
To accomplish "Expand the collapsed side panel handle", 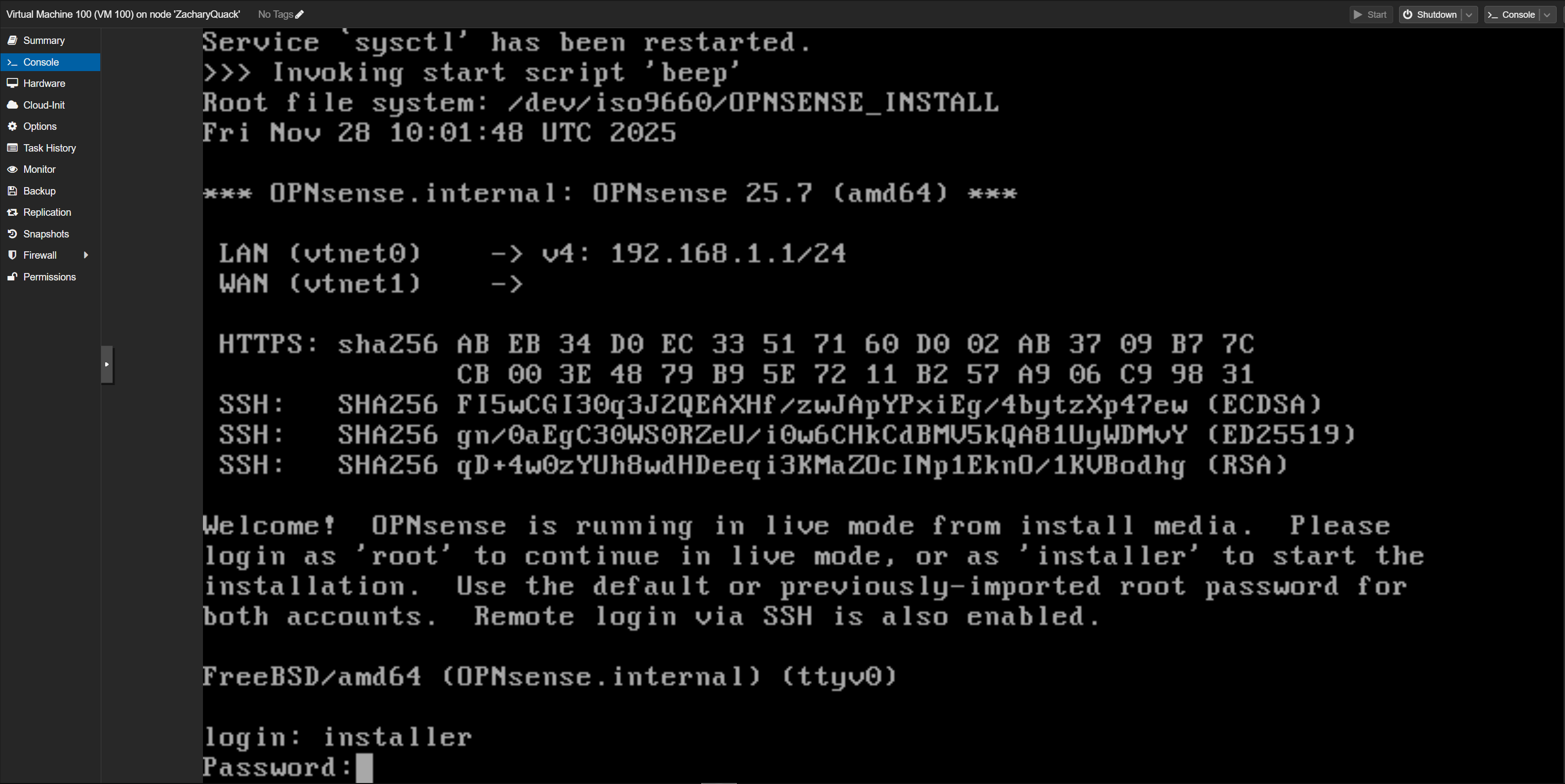I will tap(107, 364).
